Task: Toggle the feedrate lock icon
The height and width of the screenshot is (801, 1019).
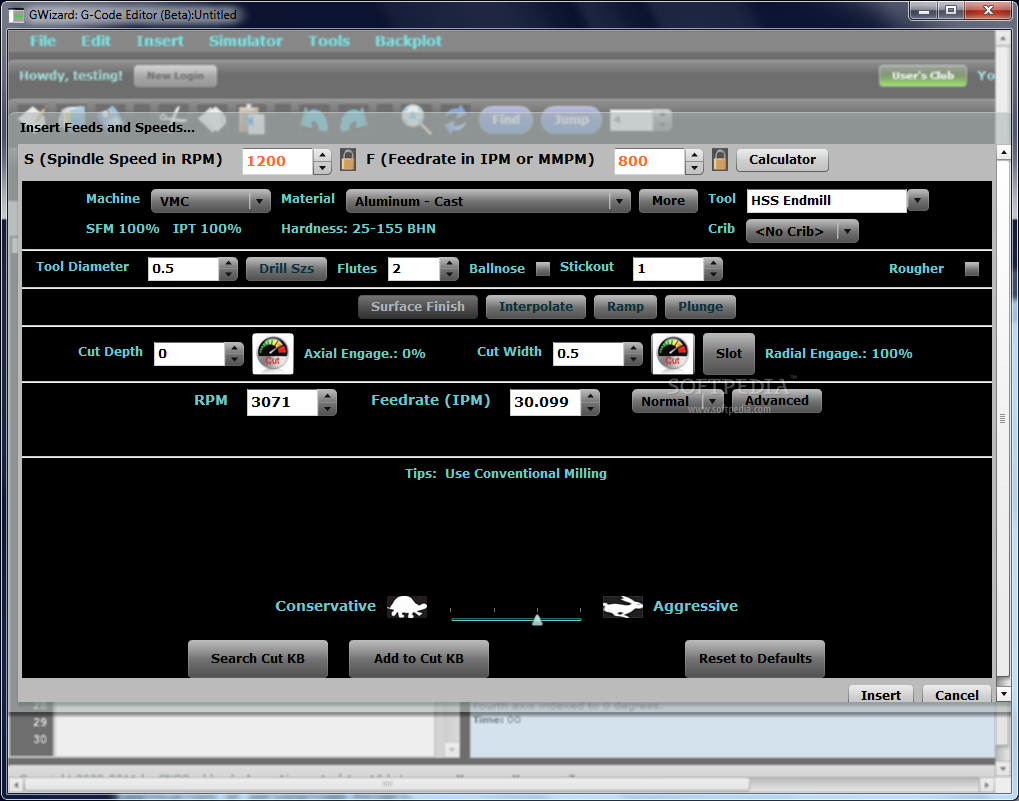Action: [719, 160]
